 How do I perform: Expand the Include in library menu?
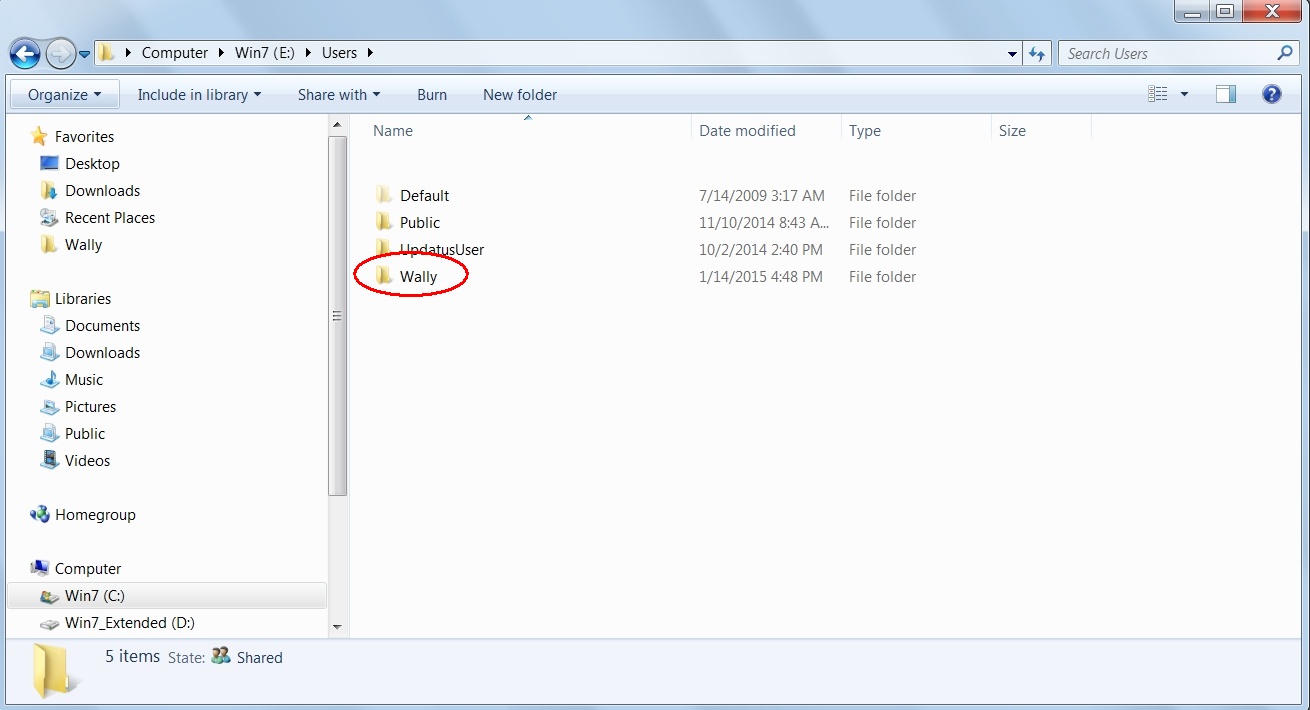pos(198,95)
